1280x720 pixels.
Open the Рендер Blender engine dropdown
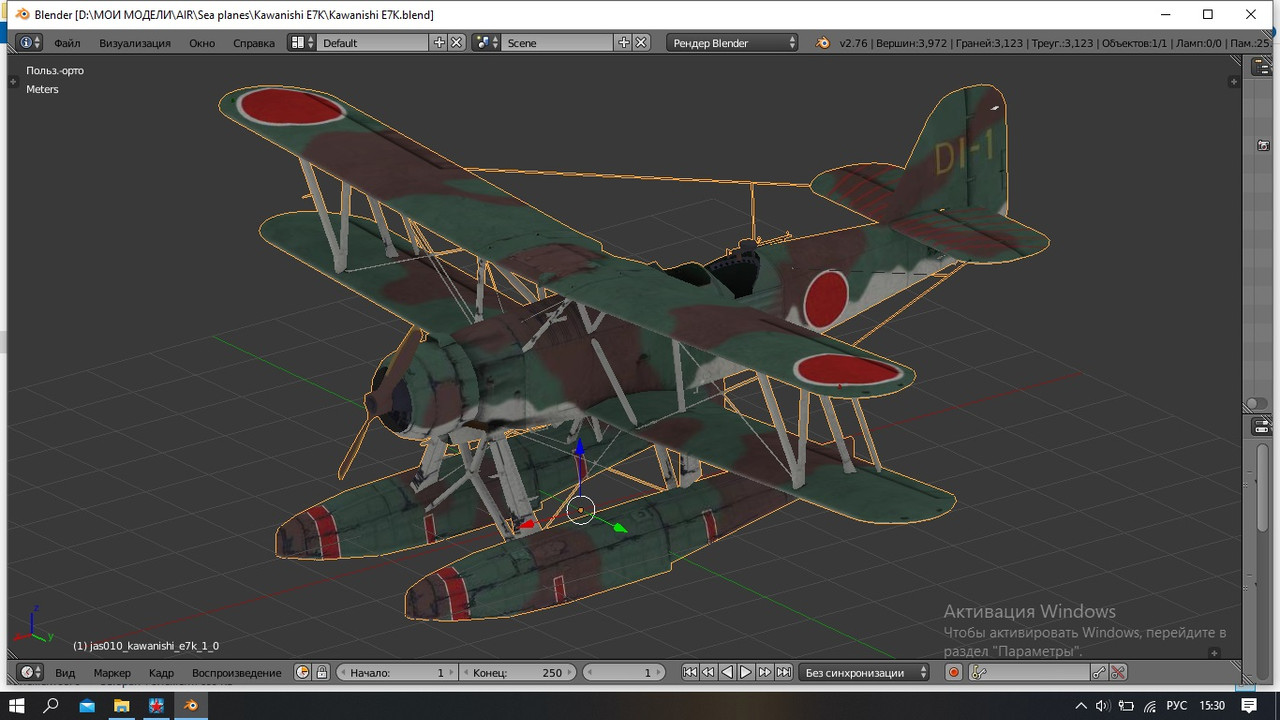pyautogui.click(x=732, y=43)
